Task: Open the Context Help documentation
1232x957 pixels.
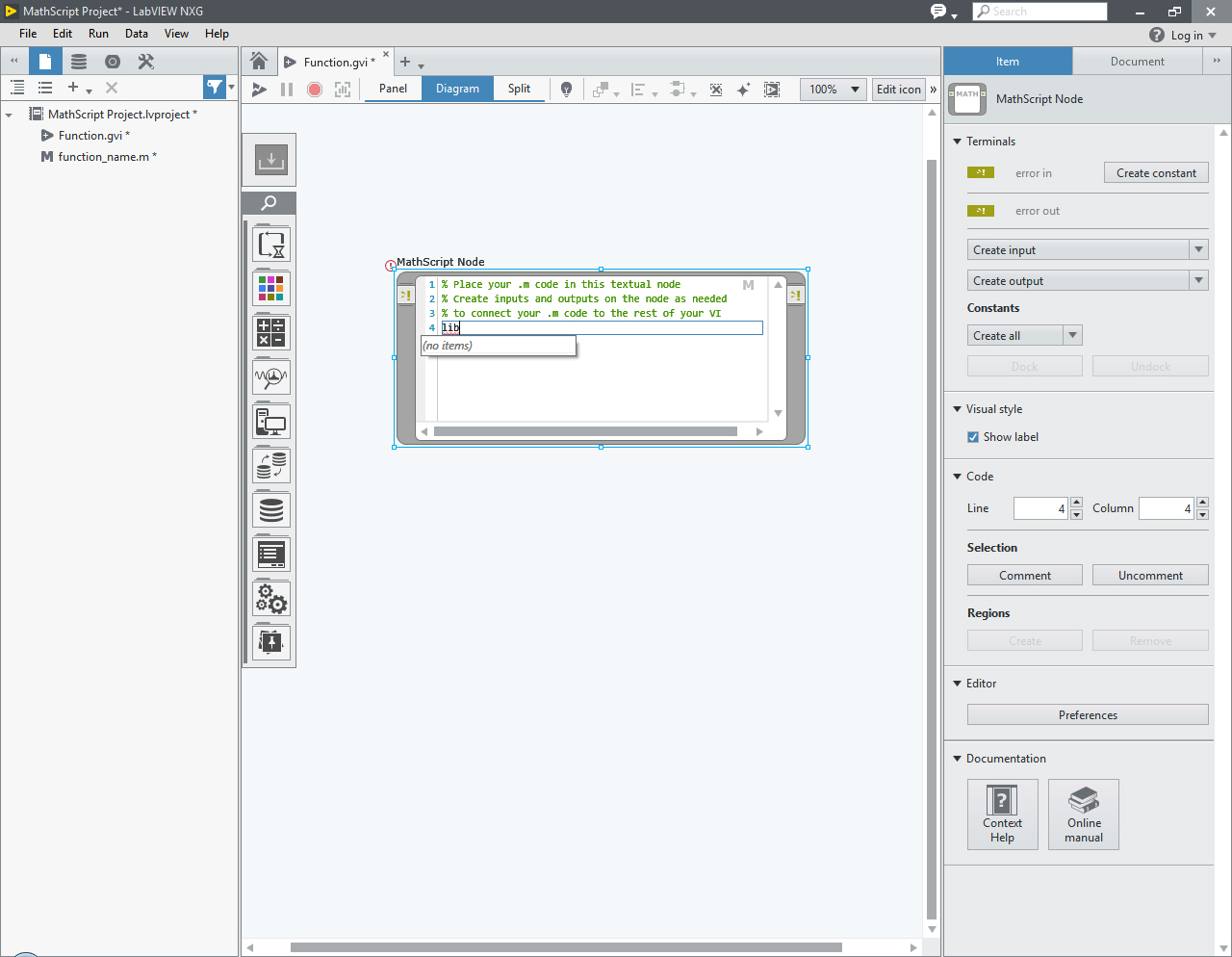Action: [x=1002, y=815]
